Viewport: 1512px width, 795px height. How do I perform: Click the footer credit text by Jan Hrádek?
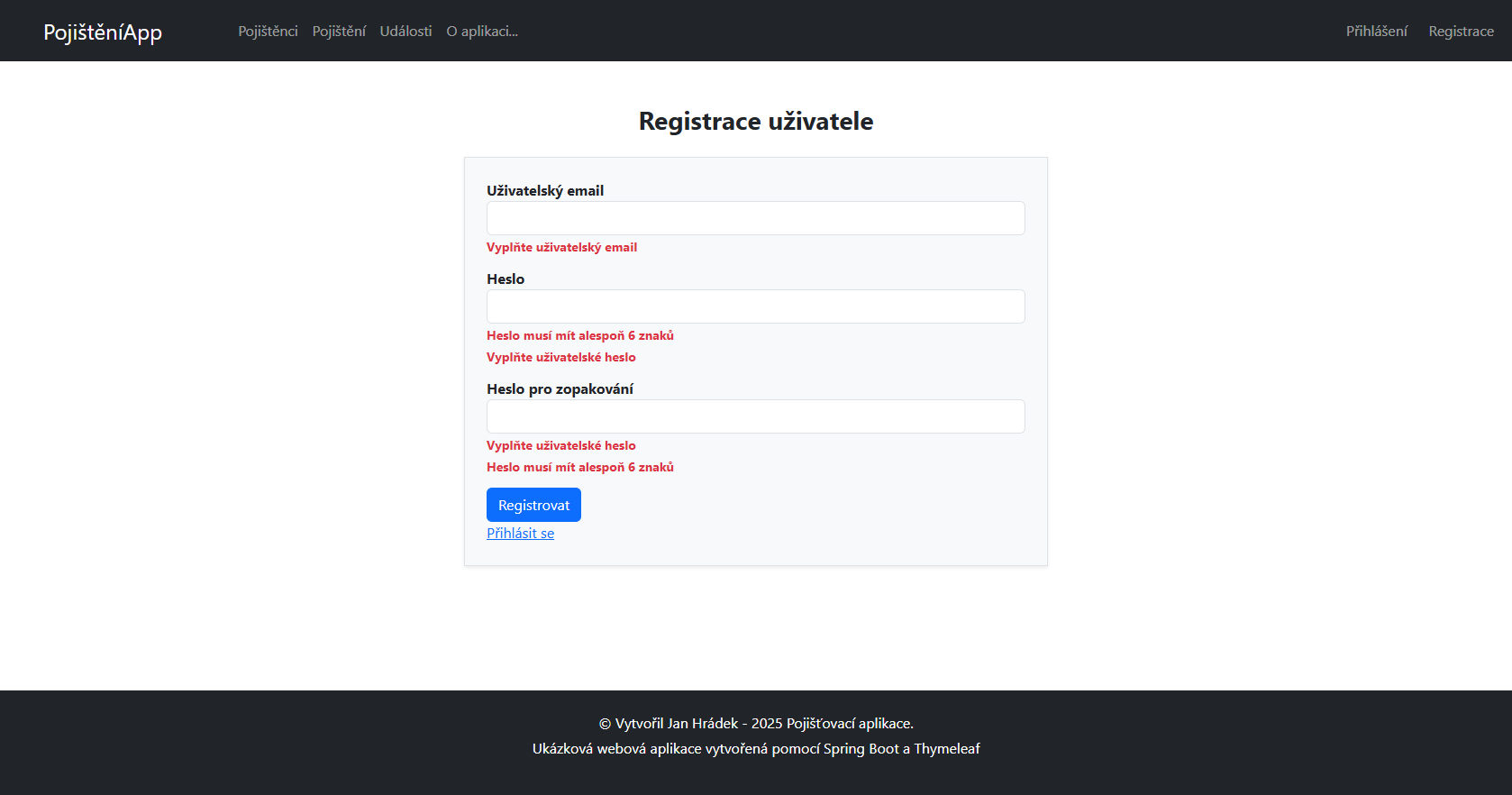pyautogui.click(x=755, y=723)
